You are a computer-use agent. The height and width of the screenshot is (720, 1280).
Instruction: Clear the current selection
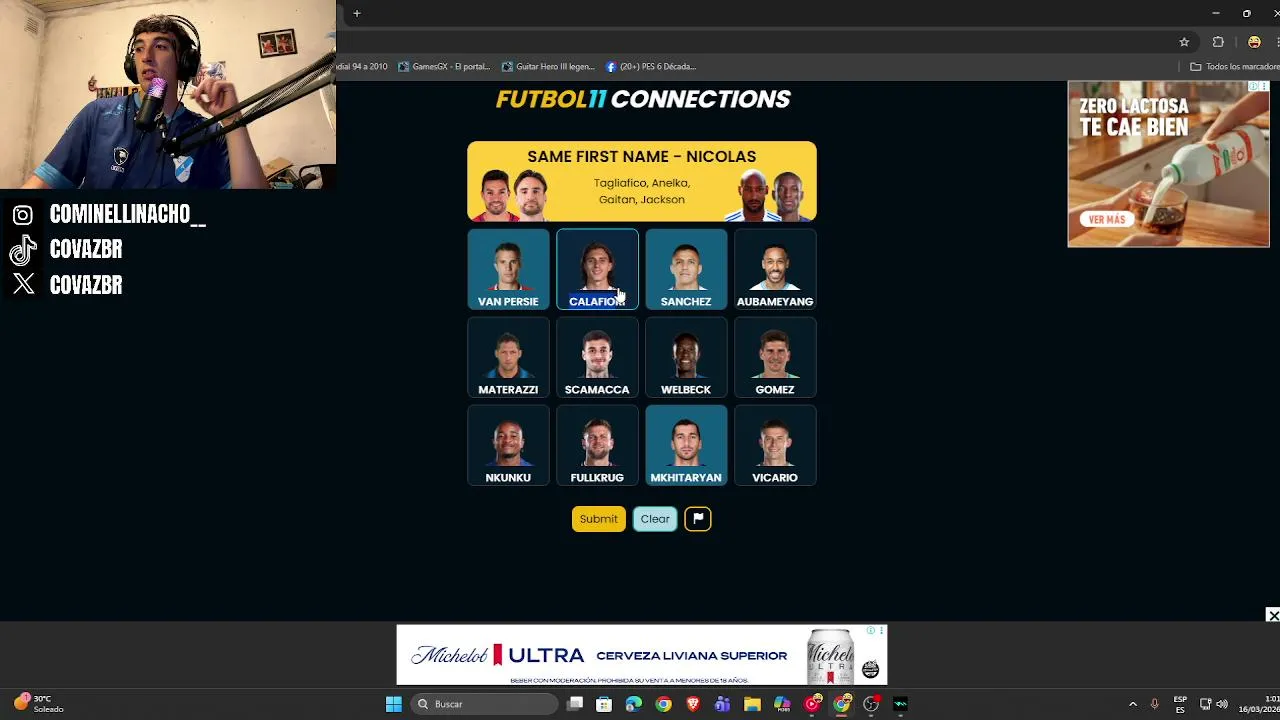[655, 518]
